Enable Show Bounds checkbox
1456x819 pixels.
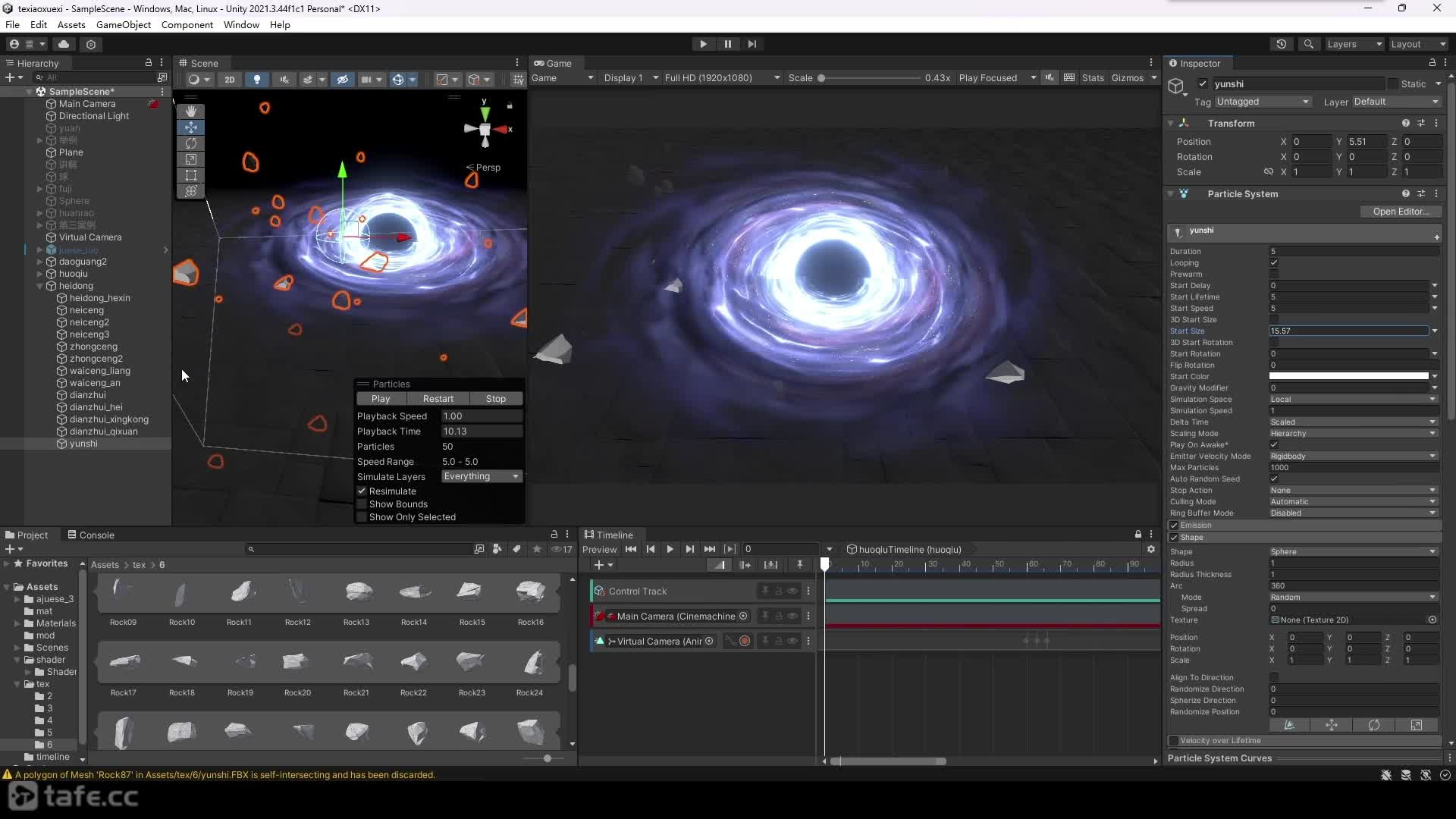pyautogui.click(x=362, y=504)
